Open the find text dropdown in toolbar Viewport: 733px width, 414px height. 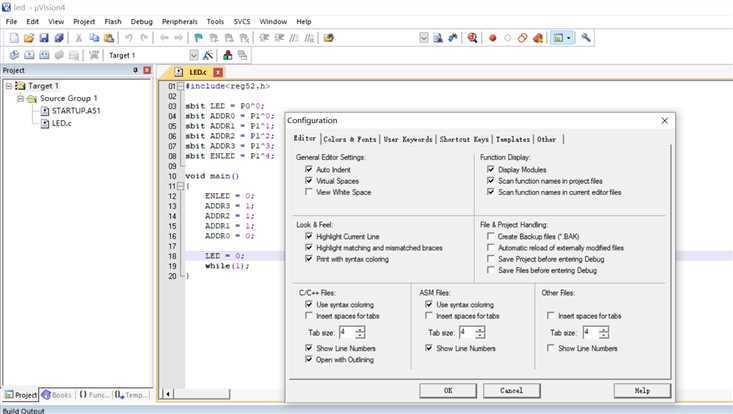(x=424, y=38)
